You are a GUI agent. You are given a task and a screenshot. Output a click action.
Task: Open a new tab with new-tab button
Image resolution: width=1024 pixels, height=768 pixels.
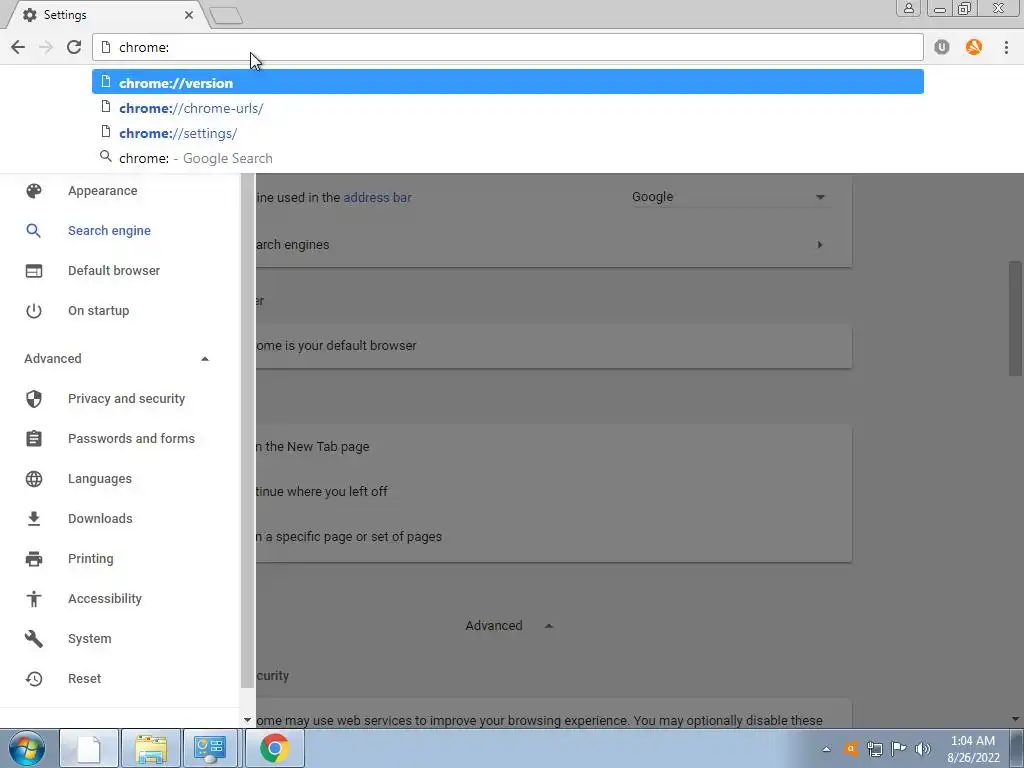pyautogui.click(x=226, y=15)
